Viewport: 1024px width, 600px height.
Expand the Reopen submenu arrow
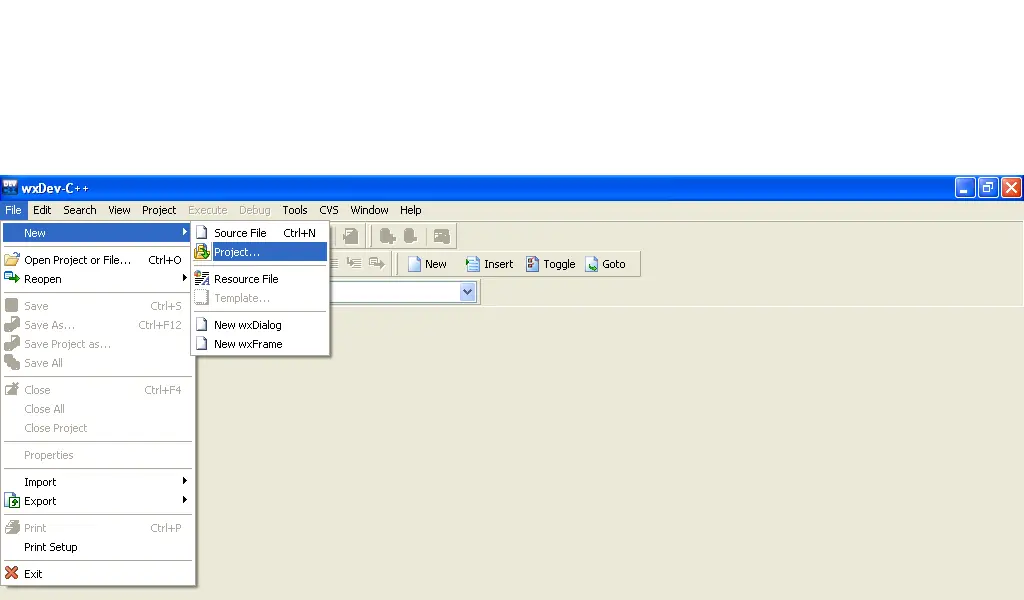click(x=185, y=278)
